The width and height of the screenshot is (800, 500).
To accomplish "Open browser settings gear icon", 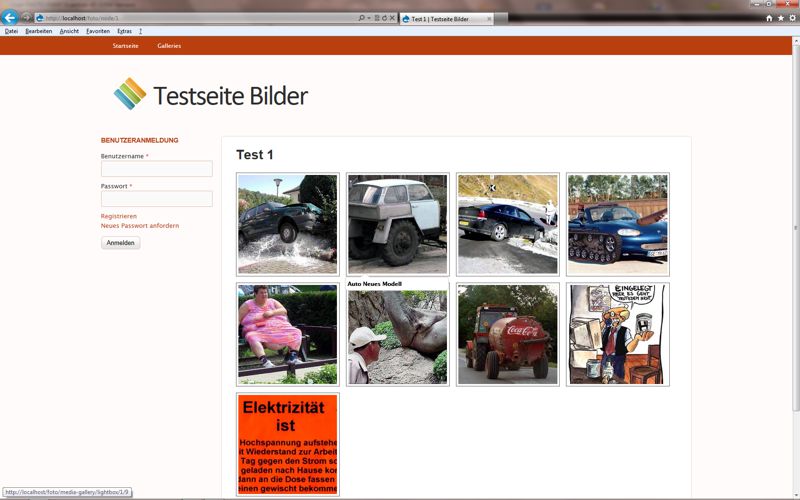I will (791, 18).
